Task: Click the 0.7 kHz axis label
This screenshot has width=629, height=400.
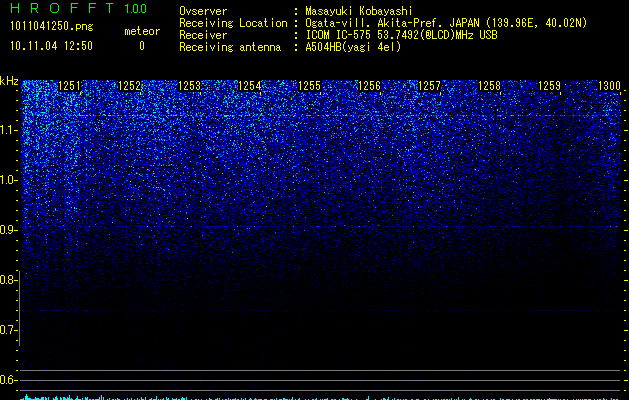Action: pyautogui.click(x=9, y=330)
